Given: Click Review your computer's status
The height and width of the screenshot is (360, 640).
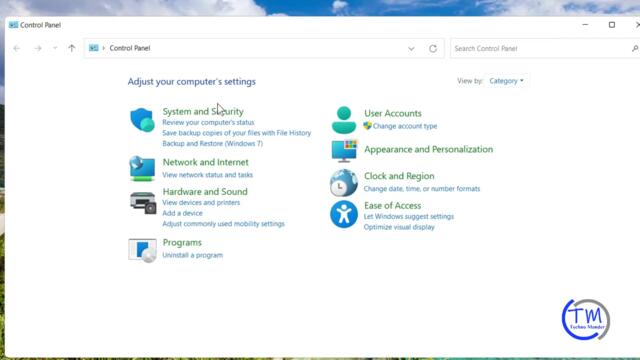Looking at the screenshot, I should coord(208,122).
